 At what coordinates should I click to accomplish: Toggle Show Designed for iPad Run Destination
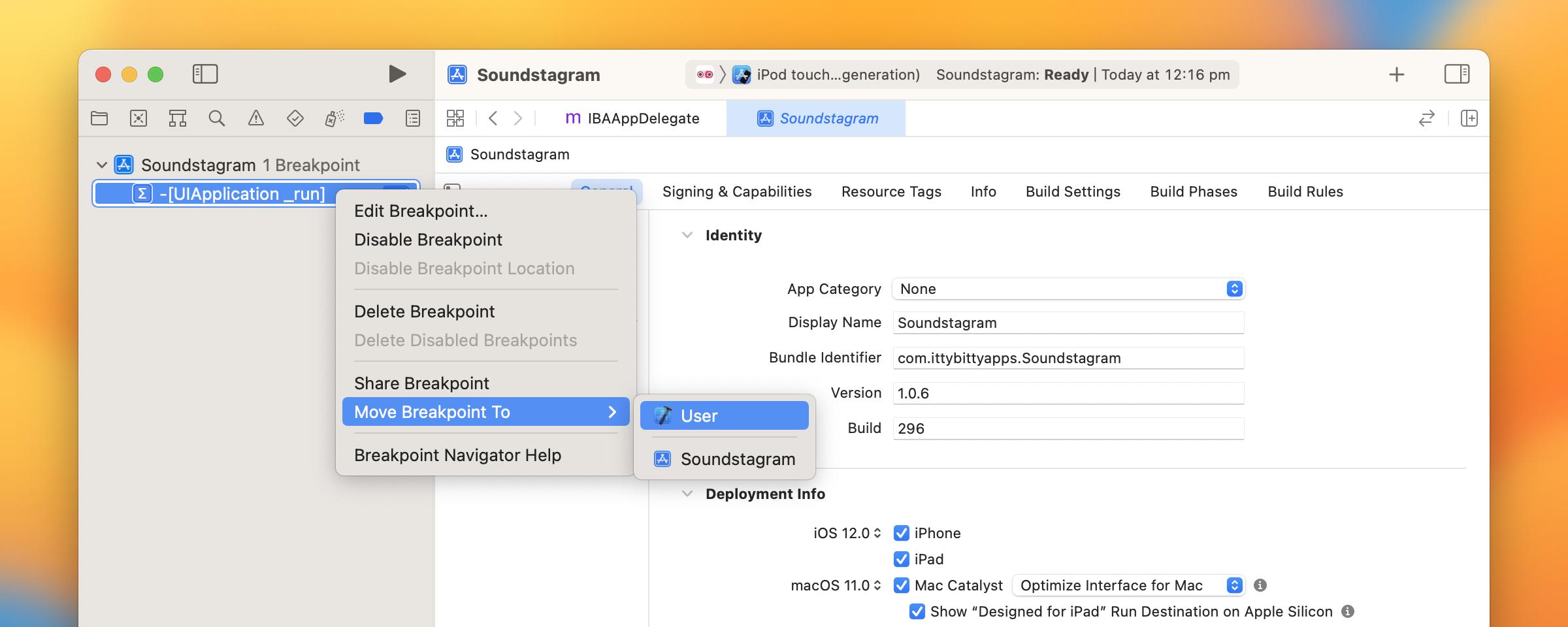point(917,611)
